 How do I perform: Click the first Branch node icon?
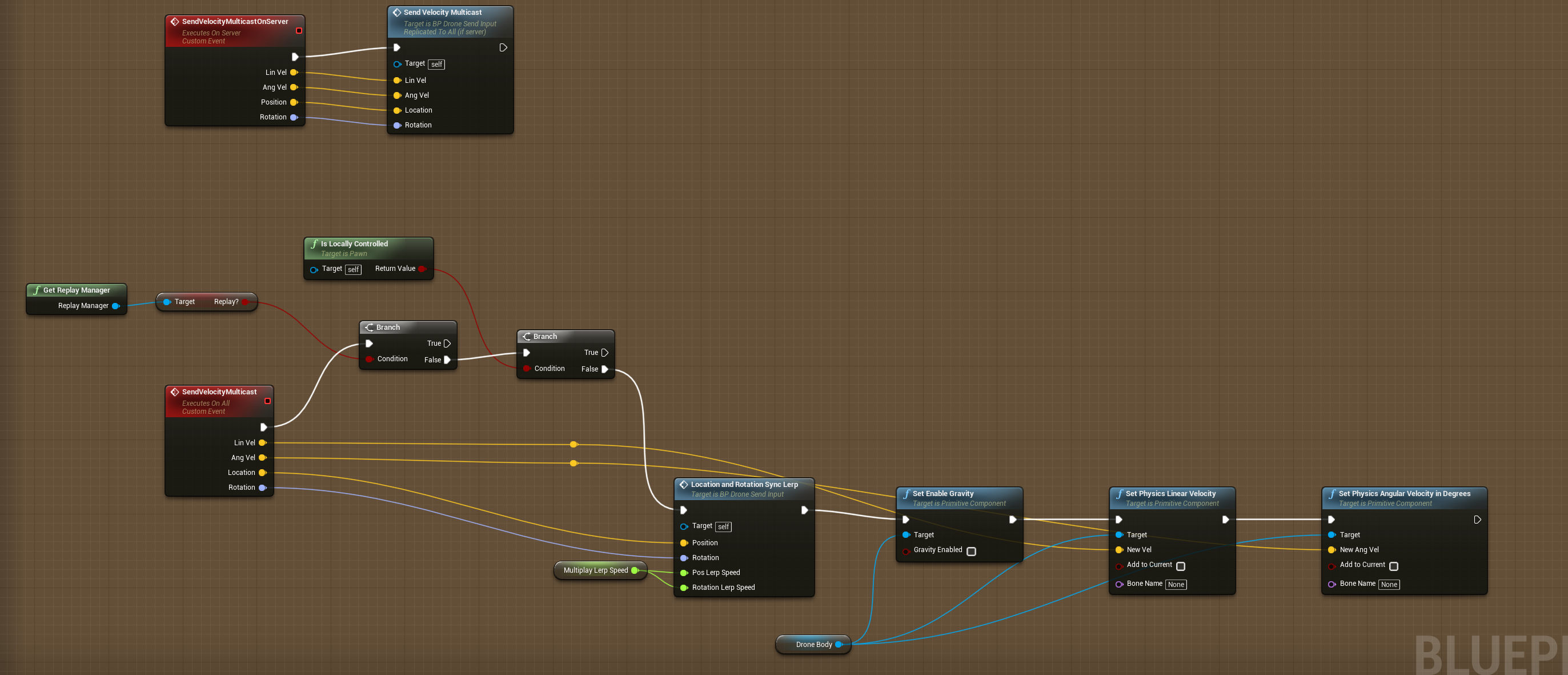click(369, 327)
